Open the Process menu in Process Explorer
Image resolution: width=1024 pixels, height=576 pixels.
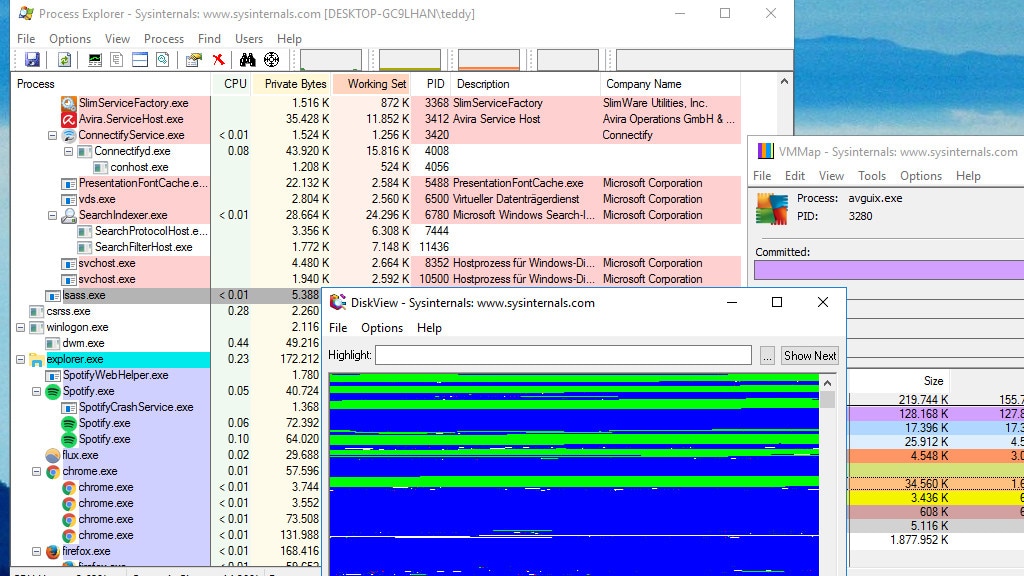163,39
